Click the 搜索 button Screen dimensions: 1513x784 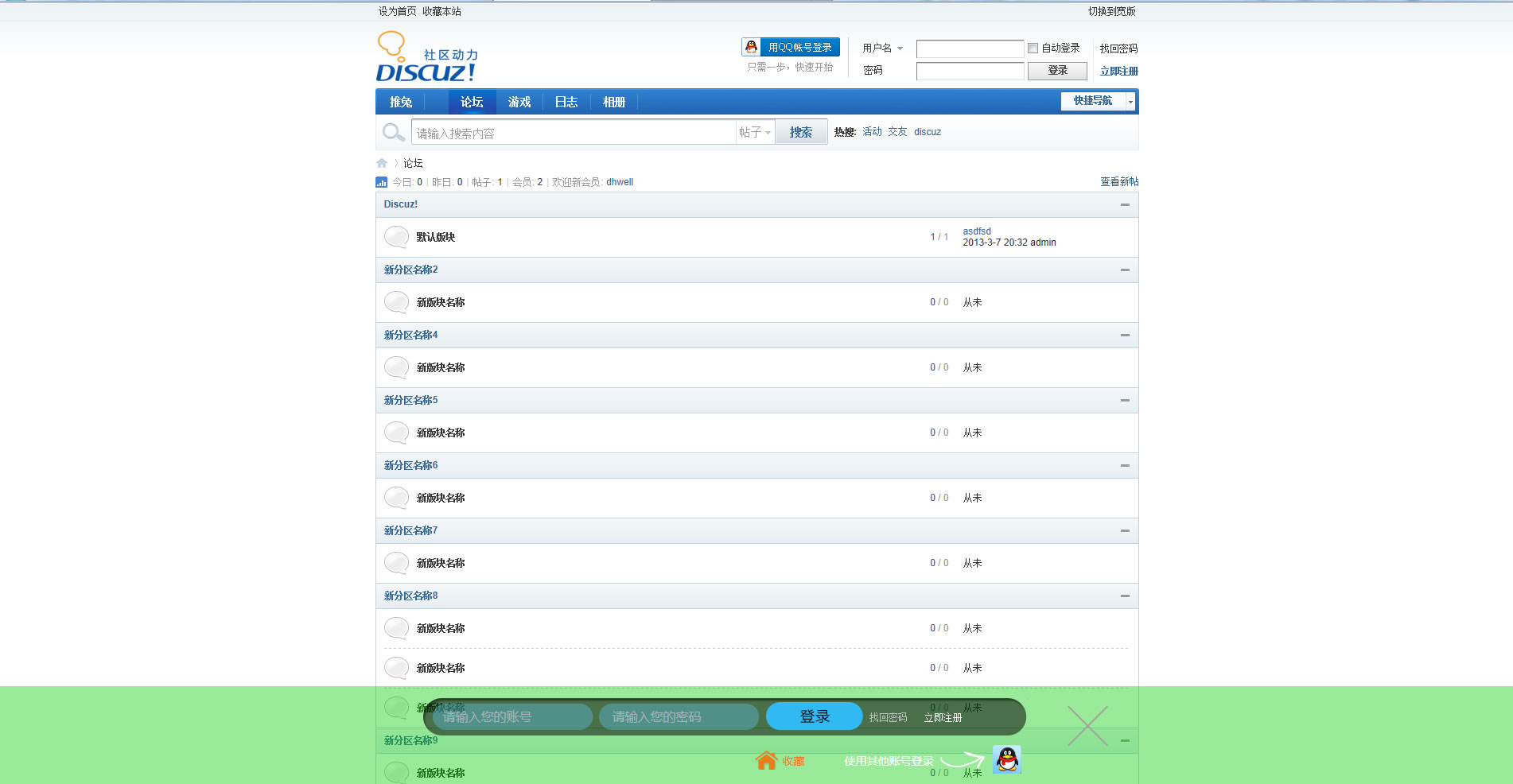click(x=801, y=132)
